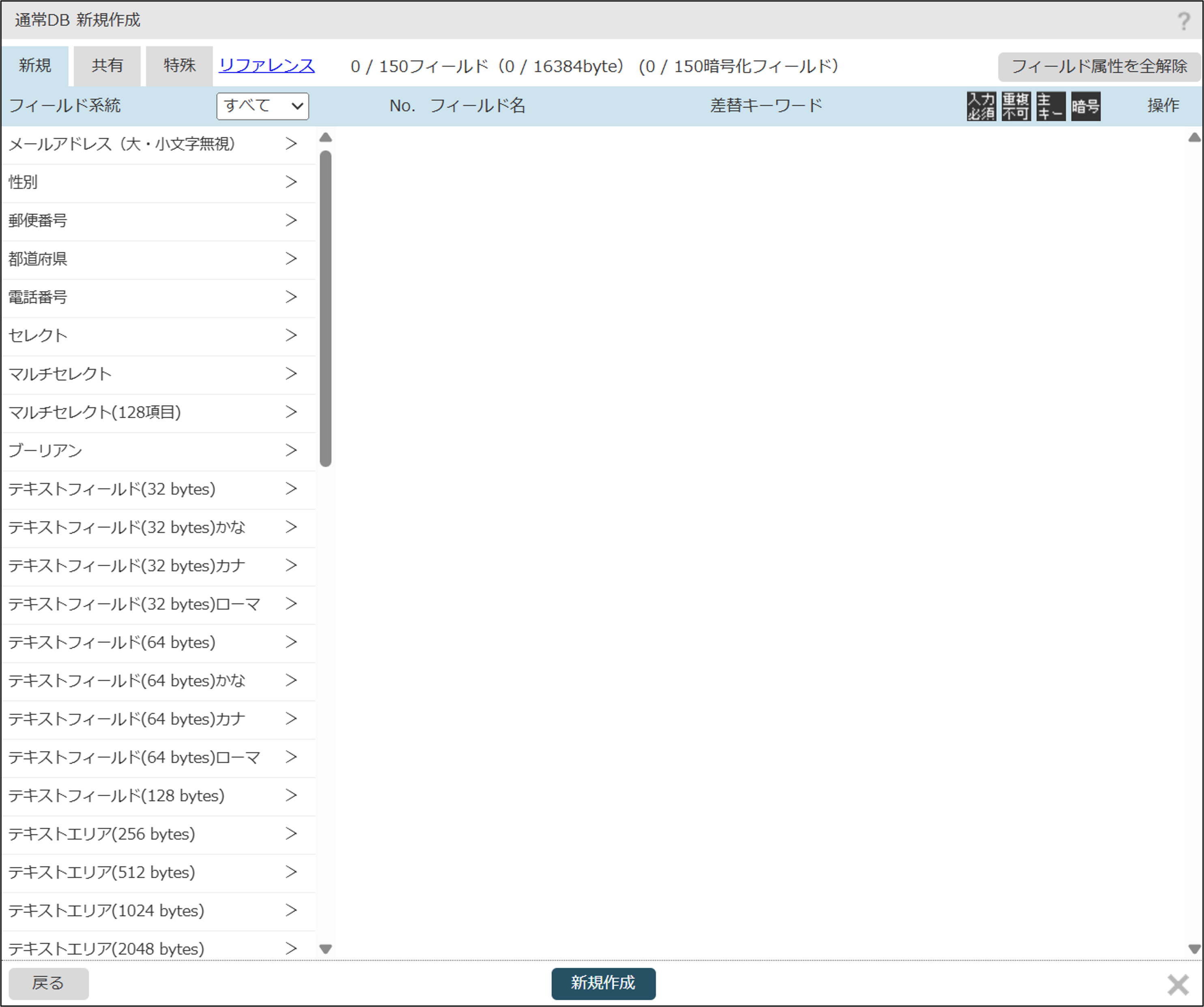This screenshot has height=1007, width=1204.
Task: Add the 郵便番号 field via its arrow
Action: coord(291,221)
